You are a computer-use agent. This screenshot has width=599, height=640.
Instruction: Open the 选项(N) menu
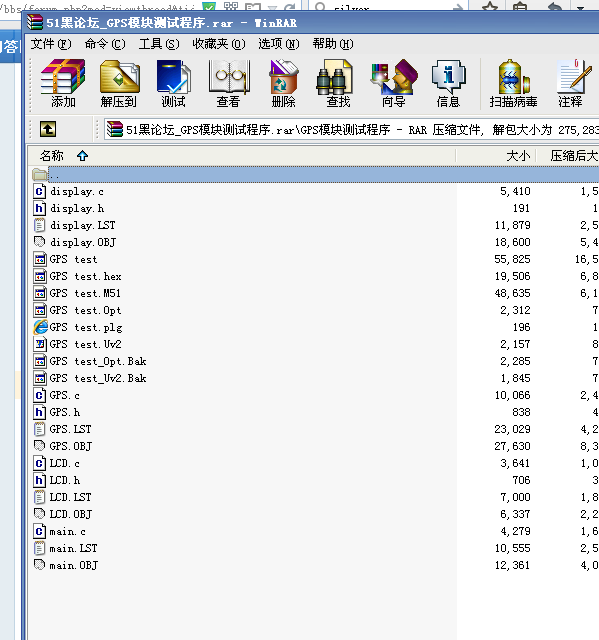coord(279,44)
